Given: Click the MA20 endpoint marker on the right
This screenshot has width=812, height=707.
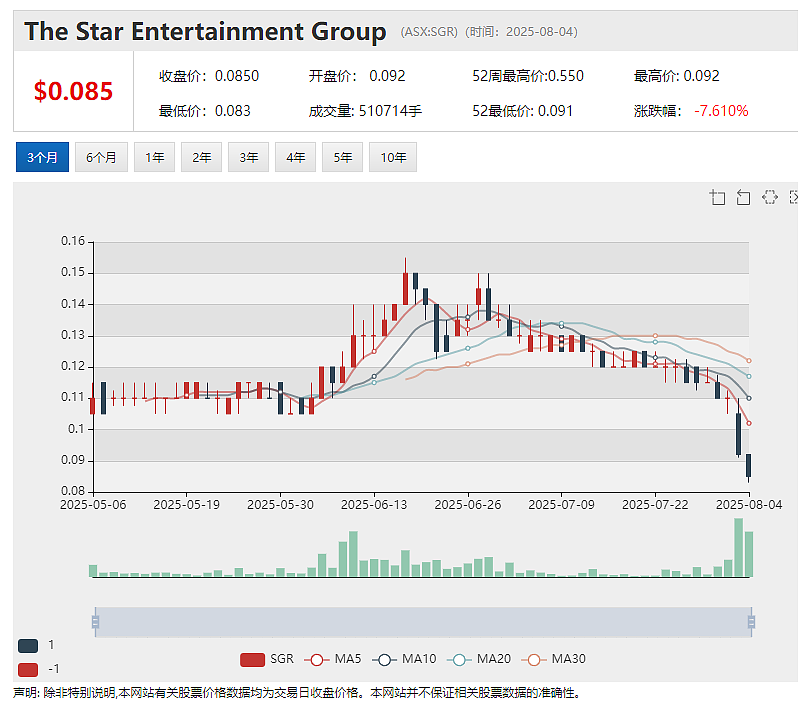Looking at the screenshot, I should [x=749, y=376].
